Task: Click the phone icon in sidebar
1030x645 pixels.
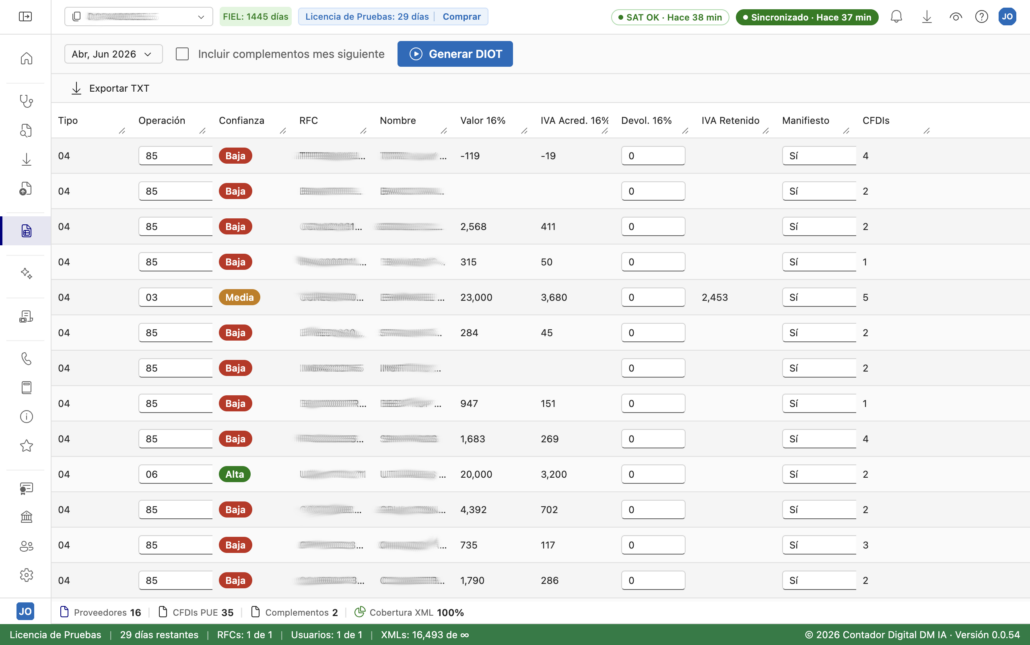Action: 26,359
